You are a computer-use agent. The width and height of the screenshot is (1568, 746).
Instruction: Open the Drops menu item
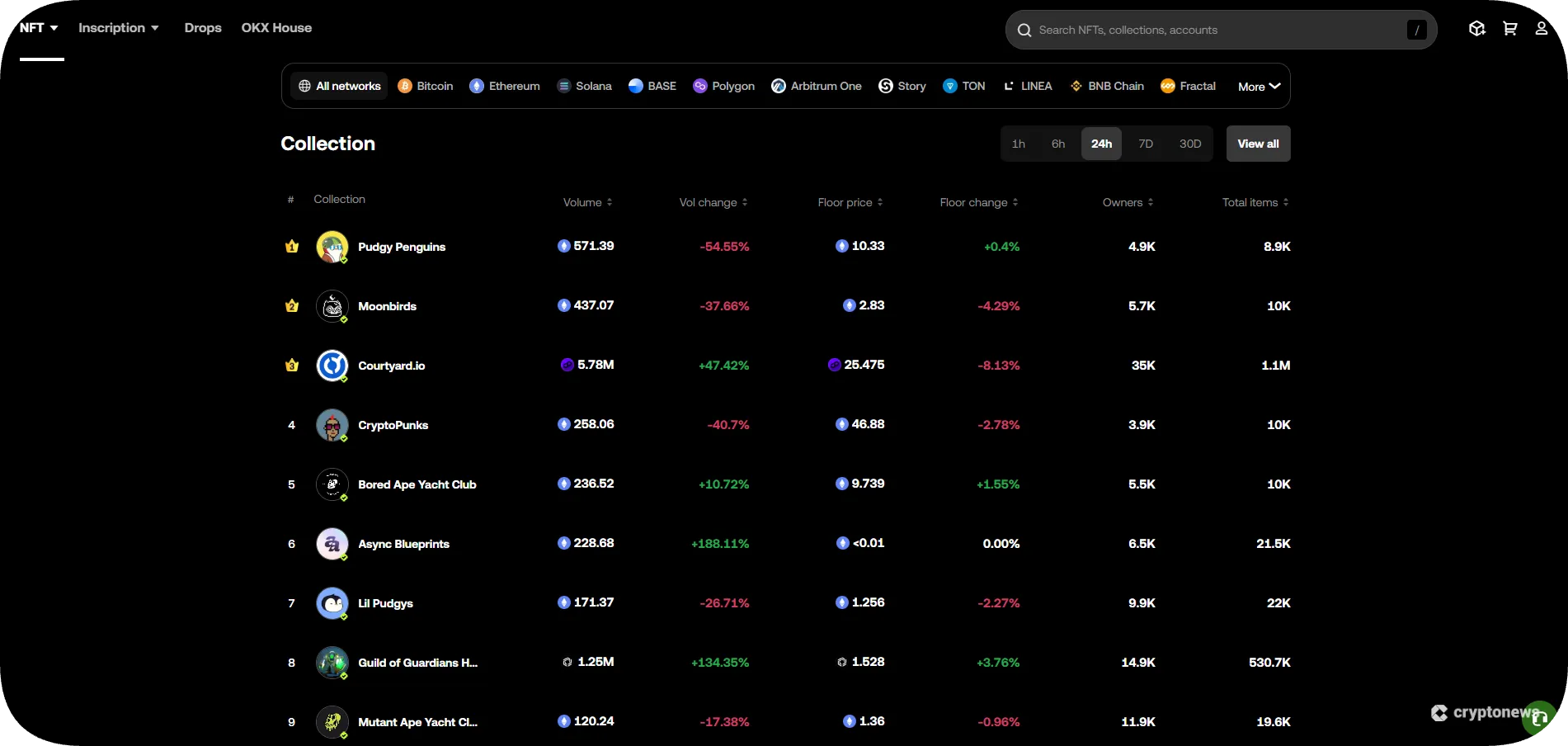click(203, 27)
